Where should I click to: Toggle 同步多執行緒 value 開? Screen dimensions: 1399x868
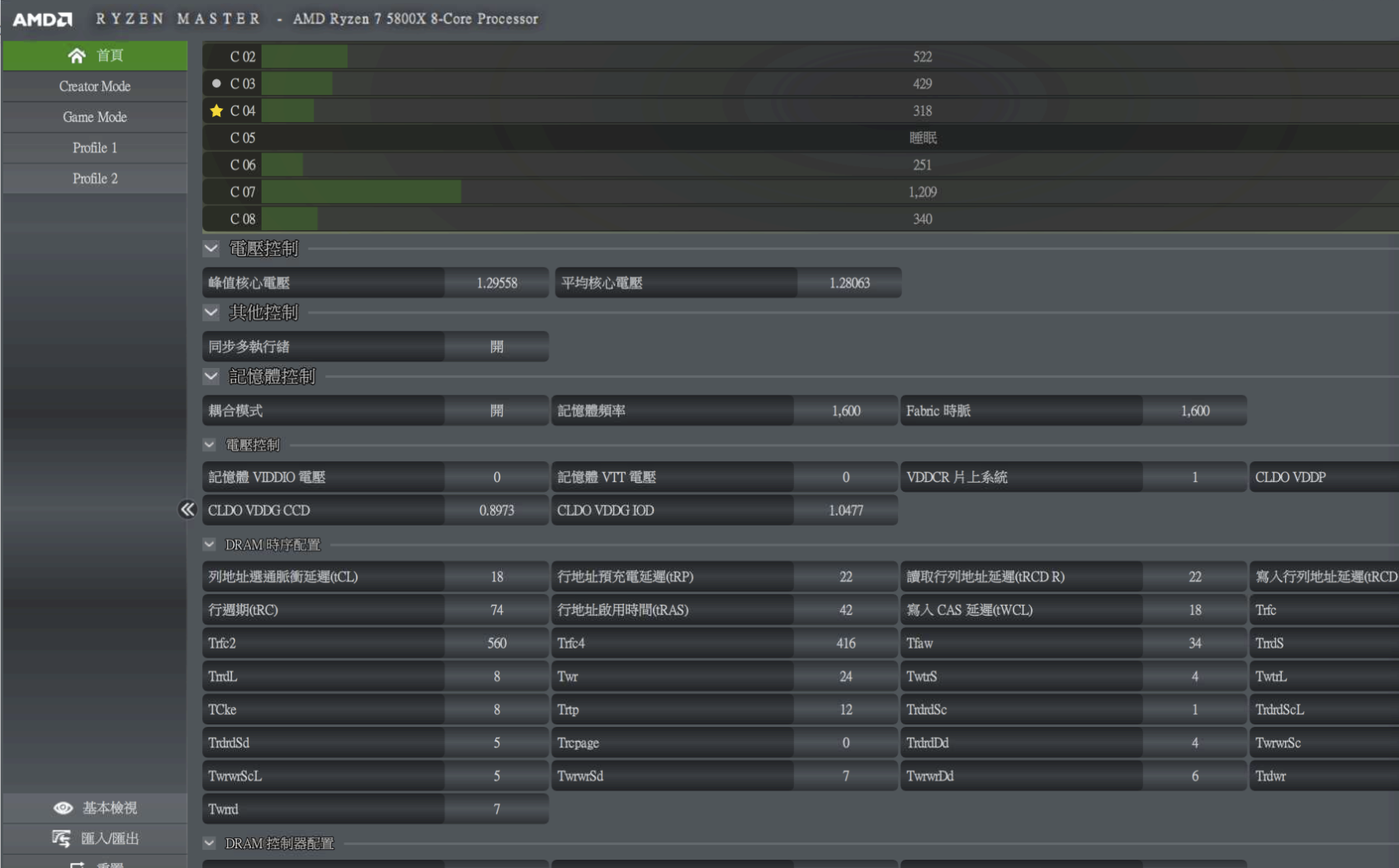(496, 347)
